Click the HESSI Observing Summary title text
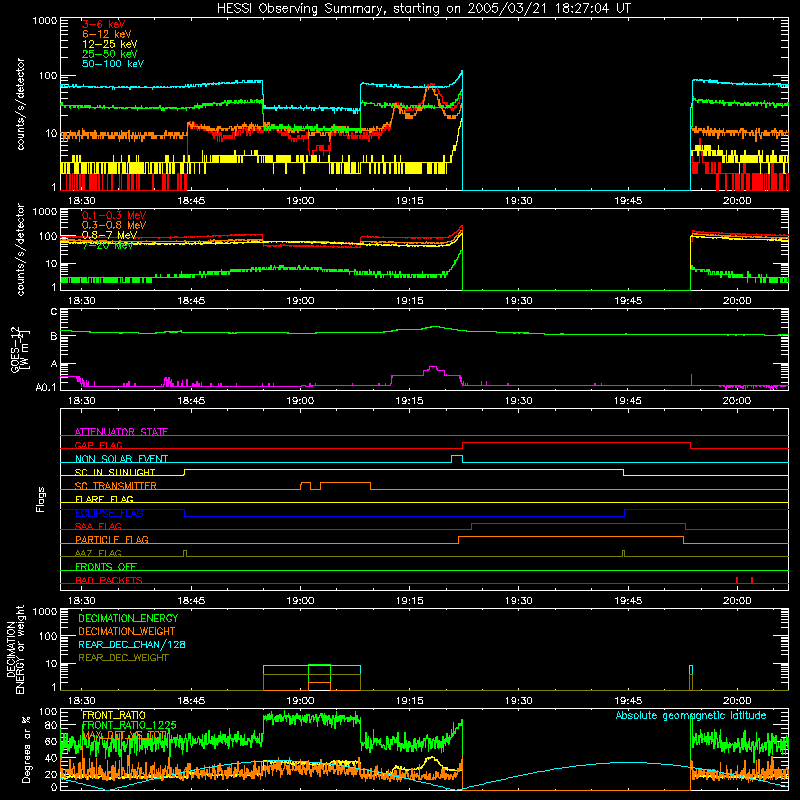The height and width of the screenshot is (800, 800). tap(424, 8)
